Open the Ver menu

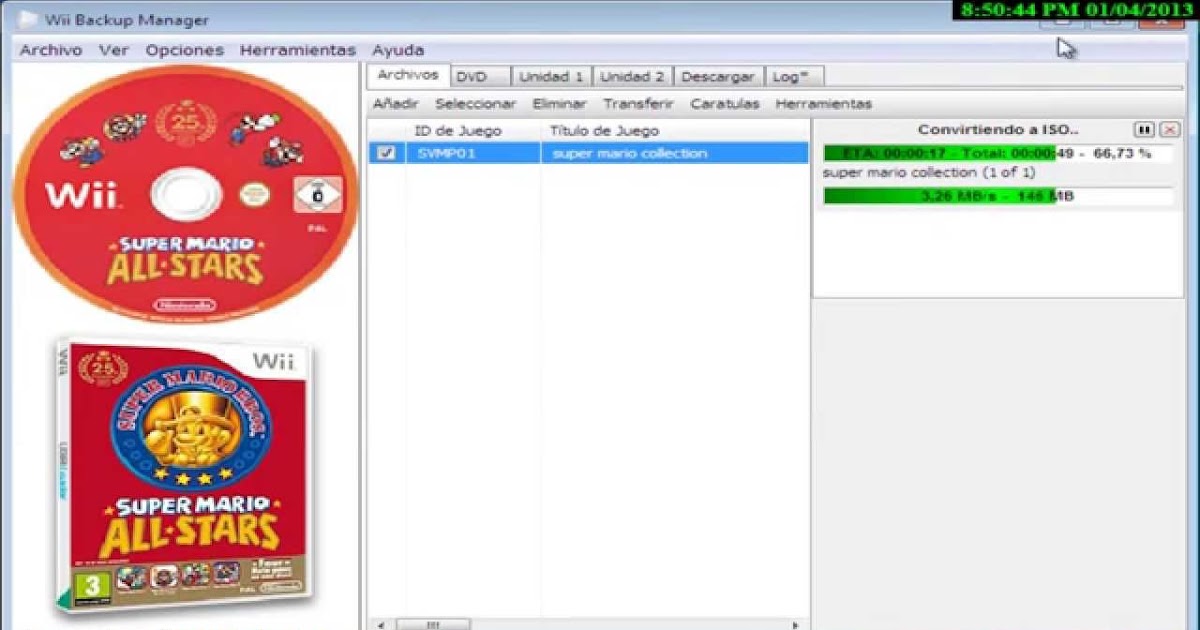[x=114, y=50]
